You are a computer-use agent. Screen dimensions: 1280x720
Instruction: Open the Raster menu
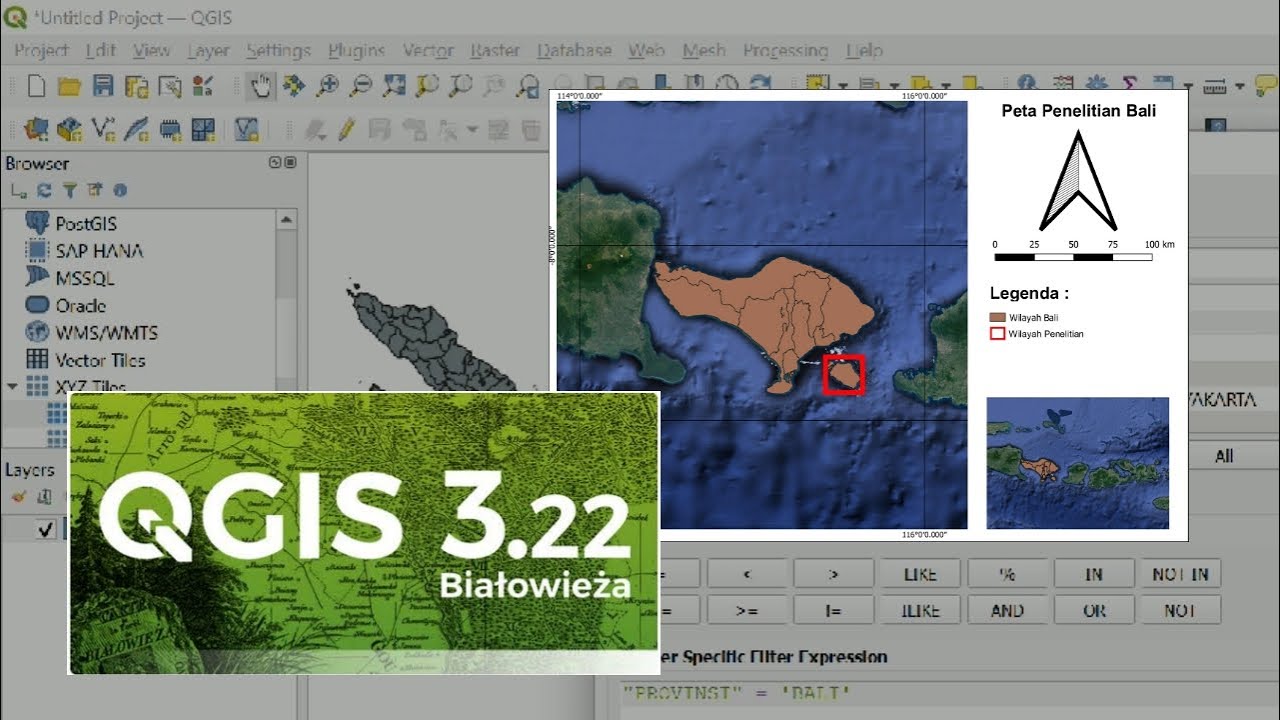pyautogui.click(x=495, y=50)
